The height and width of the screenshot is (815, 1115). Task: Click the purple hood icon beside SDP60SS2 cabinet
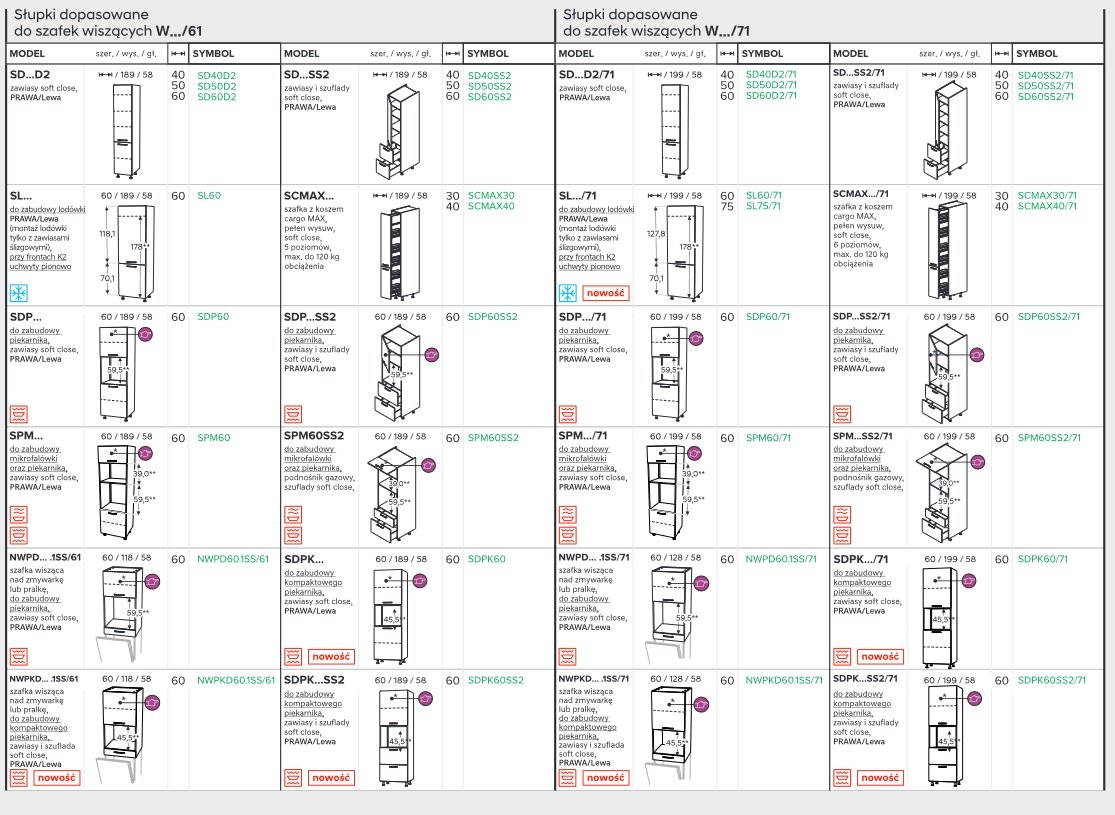432,355
